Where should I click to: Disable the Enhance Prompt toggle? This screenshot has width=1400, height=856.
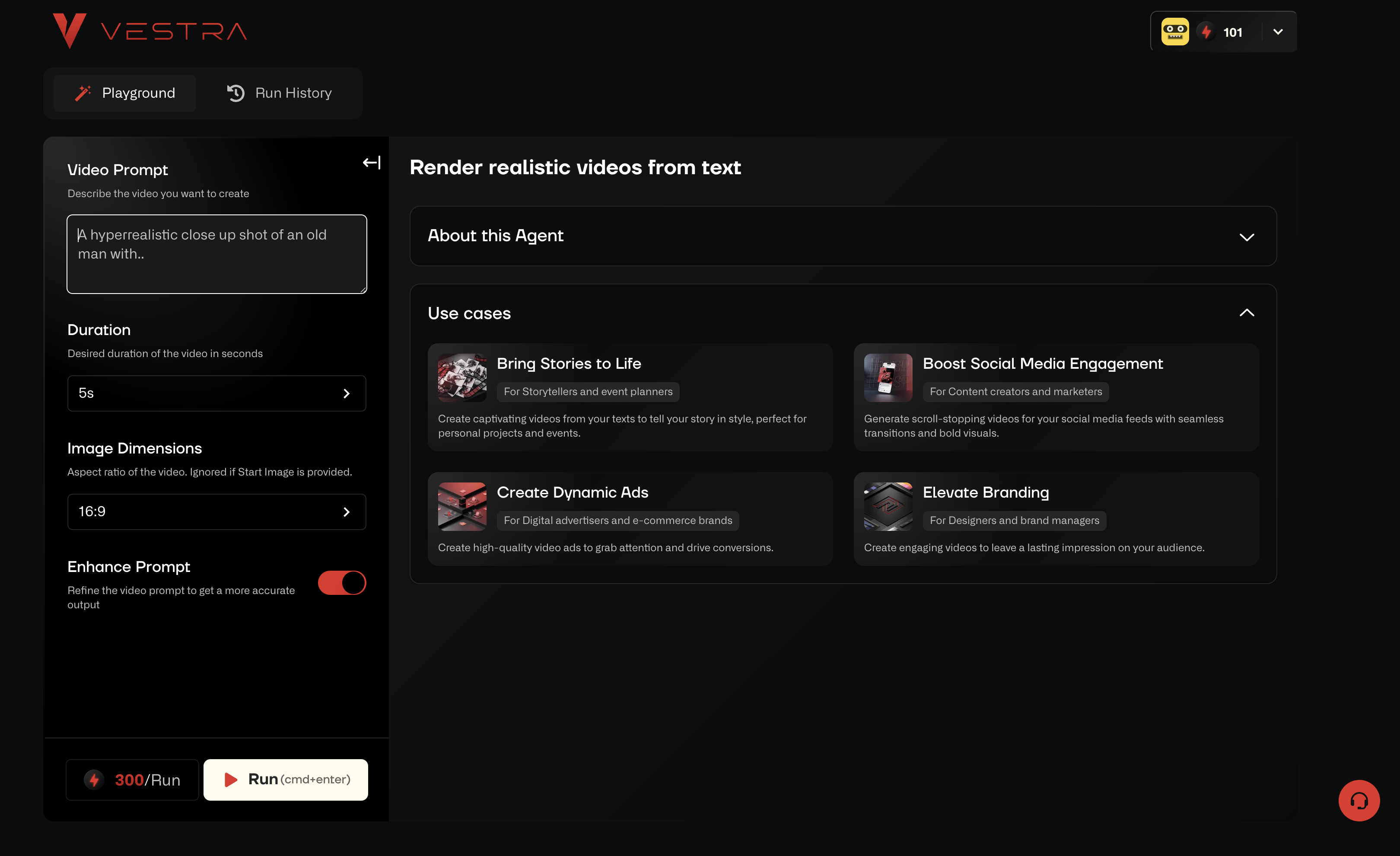tap(341, 583)
